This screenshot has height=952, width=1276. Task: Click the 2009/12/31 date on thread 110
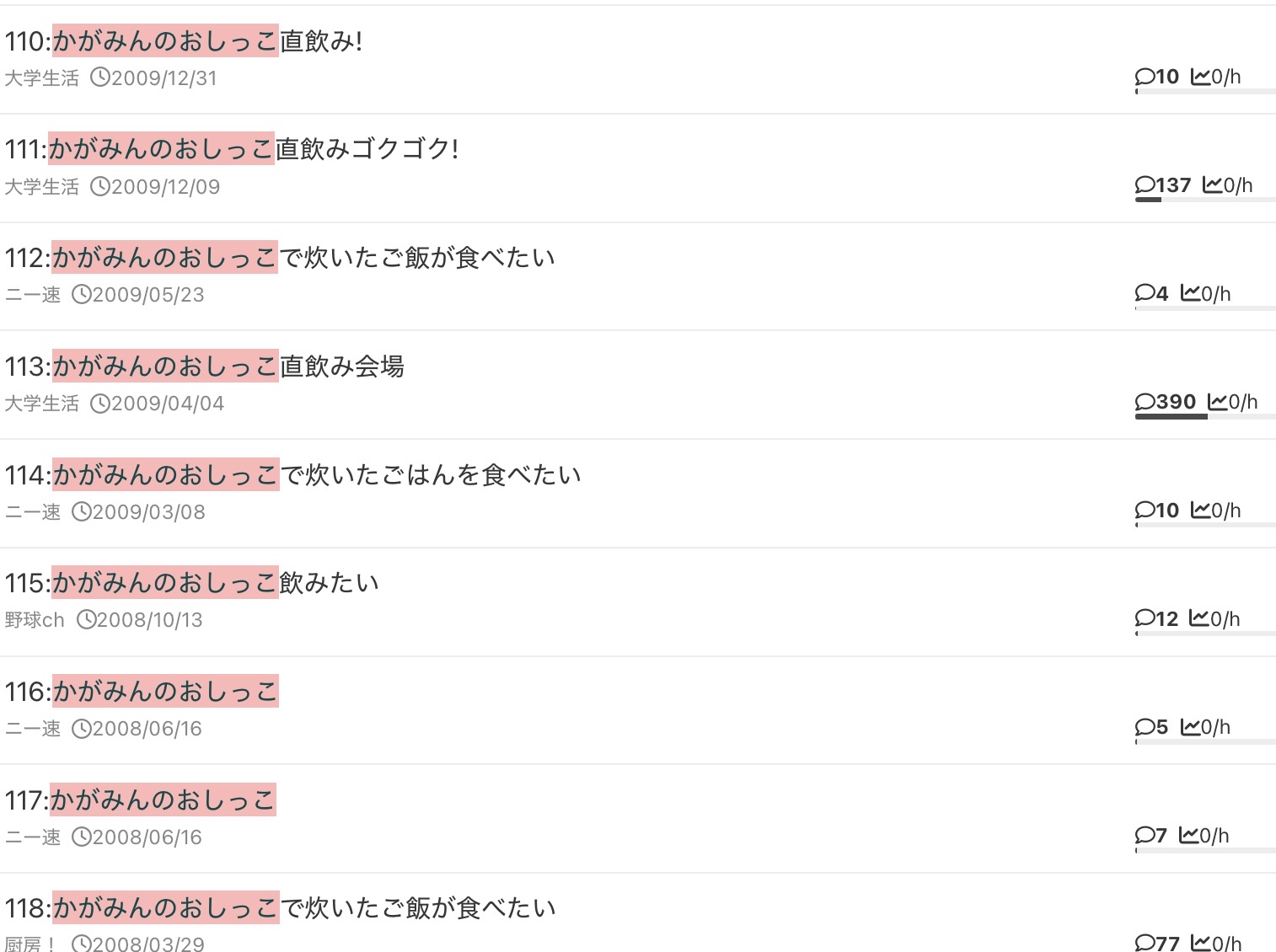click(164, 78)
